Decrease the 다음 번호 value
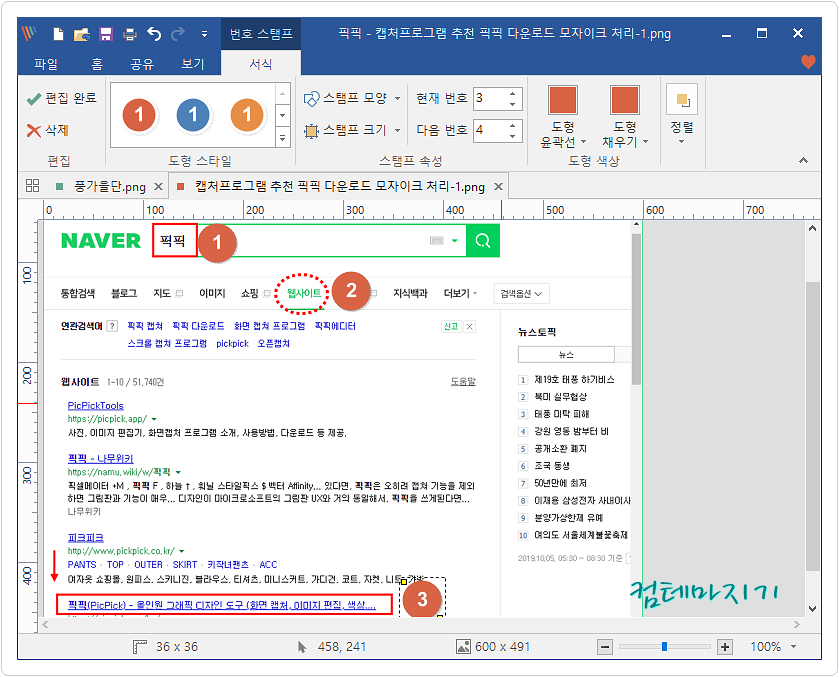The width and height of the screenshot is (839, 677). point(513,136)
